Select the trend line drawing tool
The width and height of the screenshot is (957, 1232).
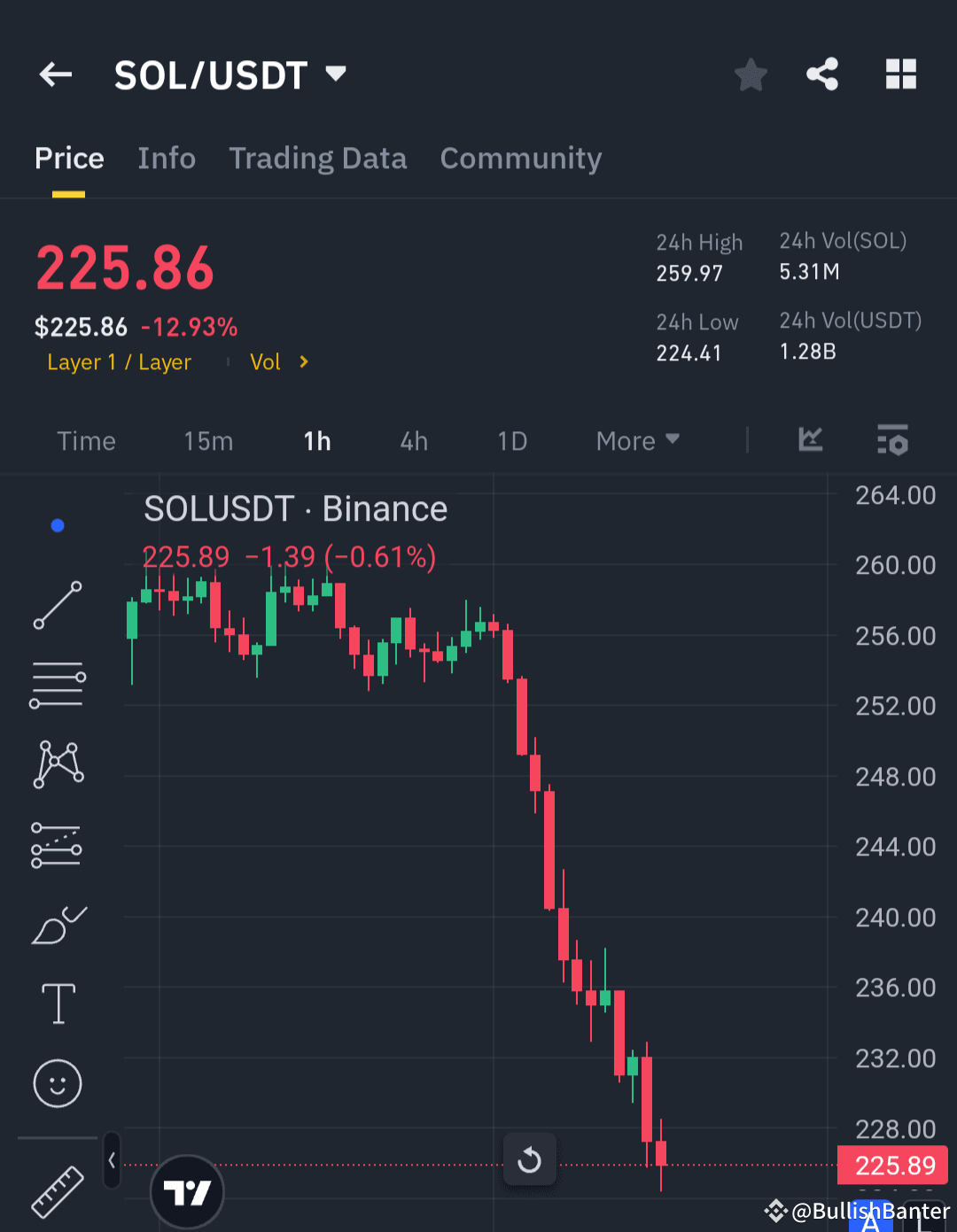point(57,605)
